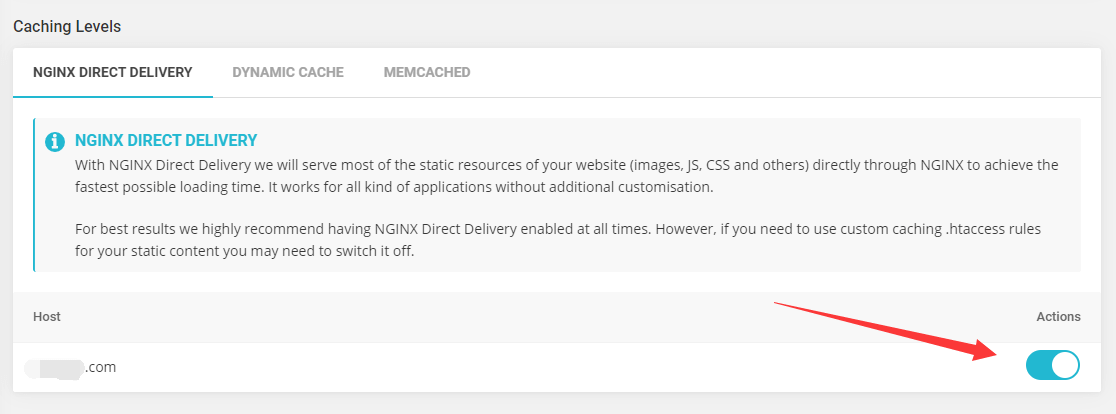Click the white knob of the host switch
Screen dimensions: 1116x414
coord(1065,366)
